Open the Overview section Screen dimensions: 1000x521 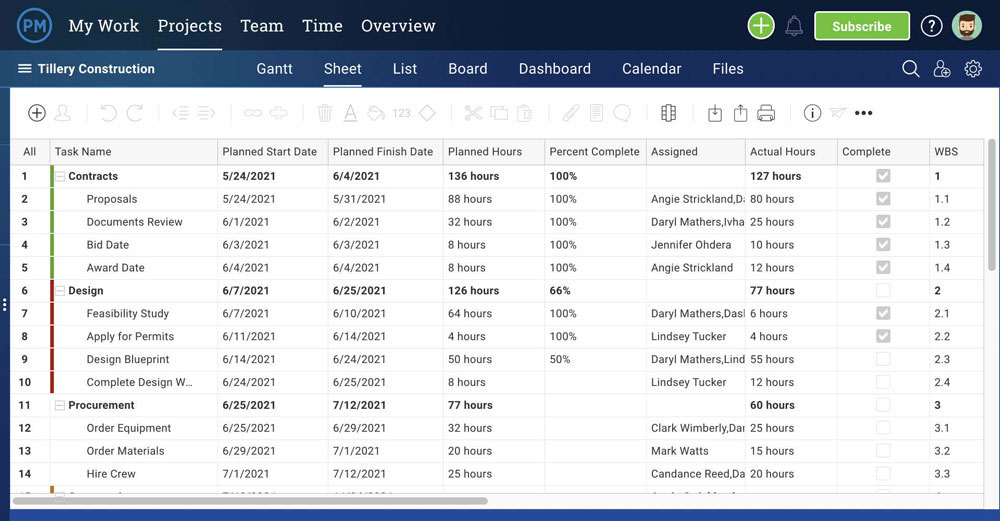pyautogui.click(x=398, y=26)
